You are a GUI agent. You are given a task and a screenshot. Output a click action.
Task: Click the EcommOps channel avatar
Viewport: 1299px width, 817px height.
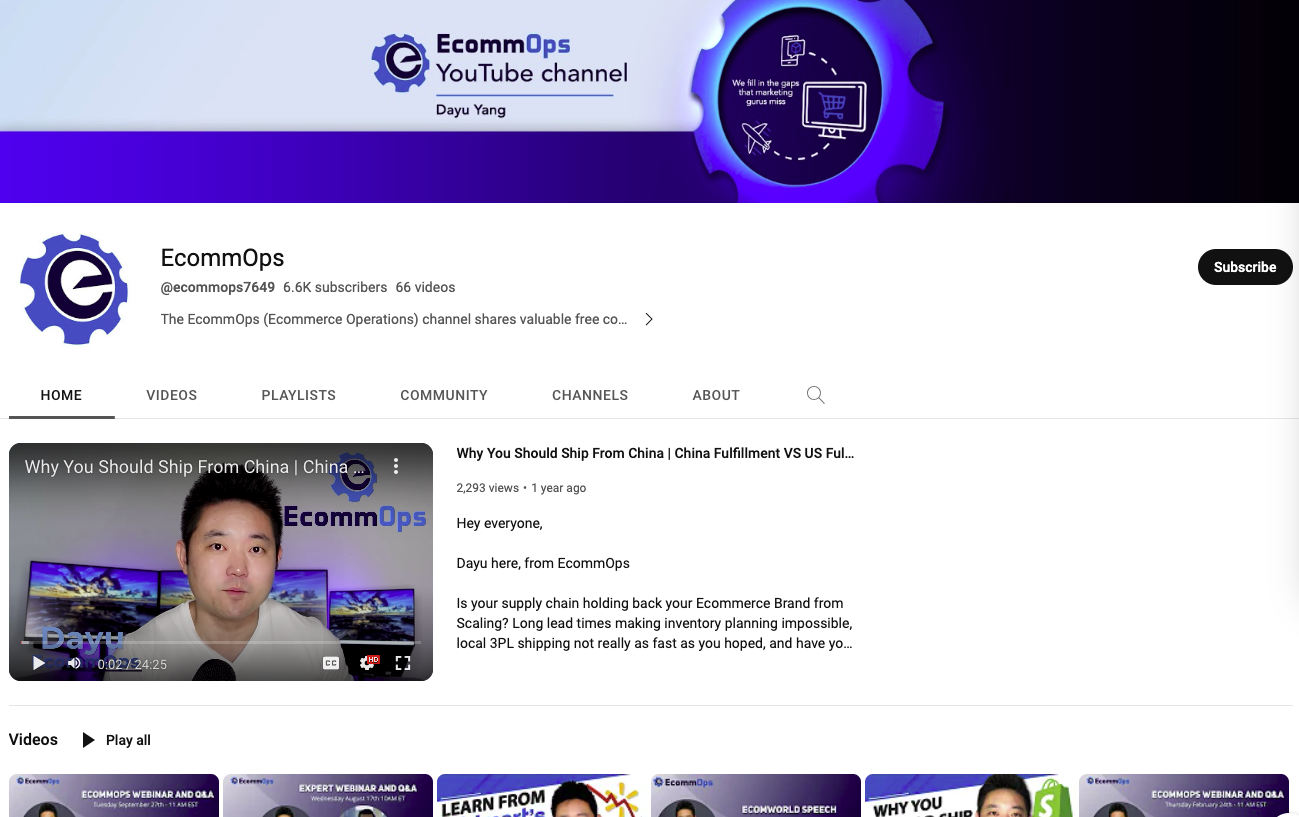(74, 289)
